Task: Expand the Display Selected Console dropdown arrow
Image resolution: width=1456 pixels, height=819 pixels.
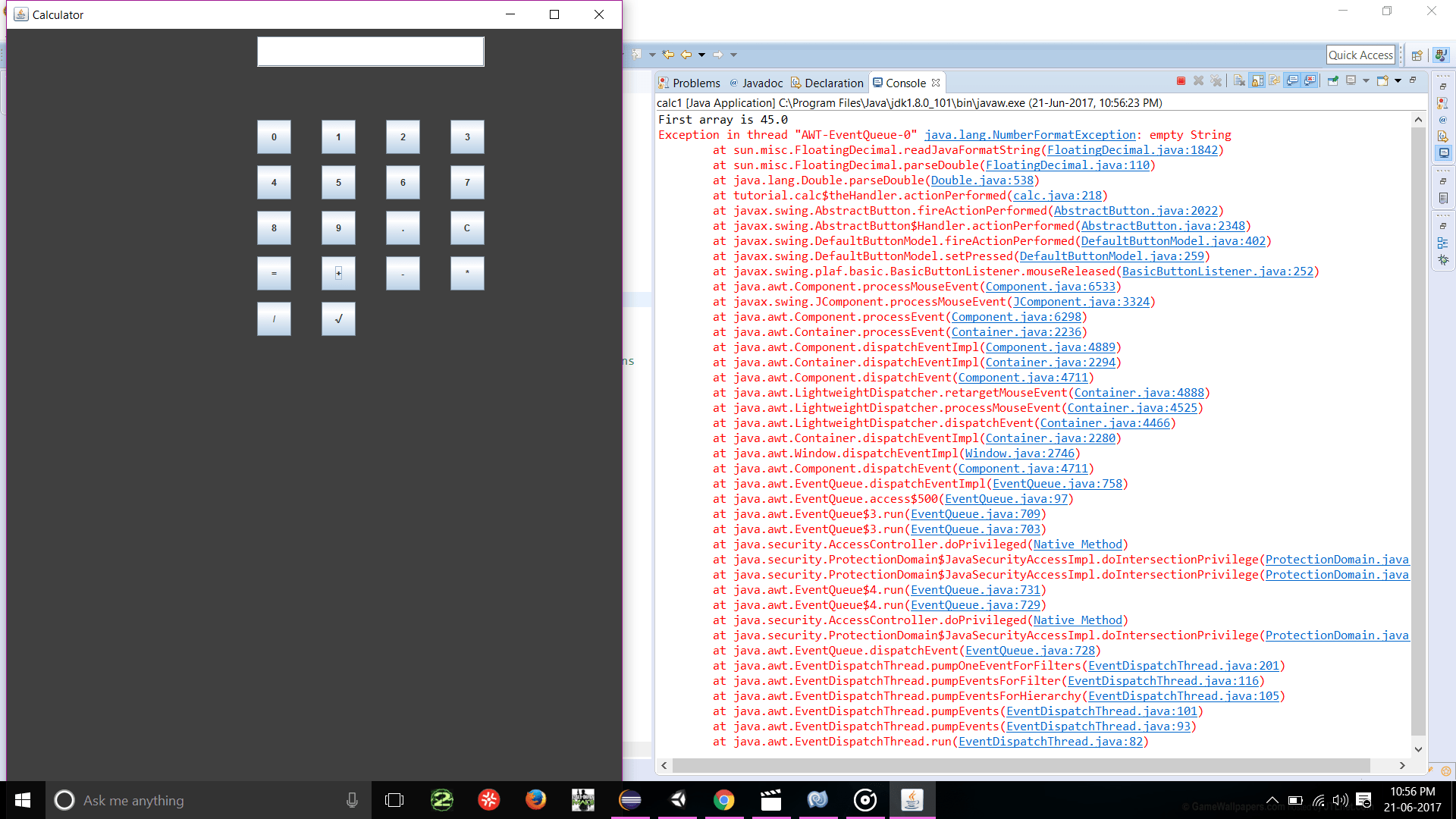Action: [x=1366, y=80]
